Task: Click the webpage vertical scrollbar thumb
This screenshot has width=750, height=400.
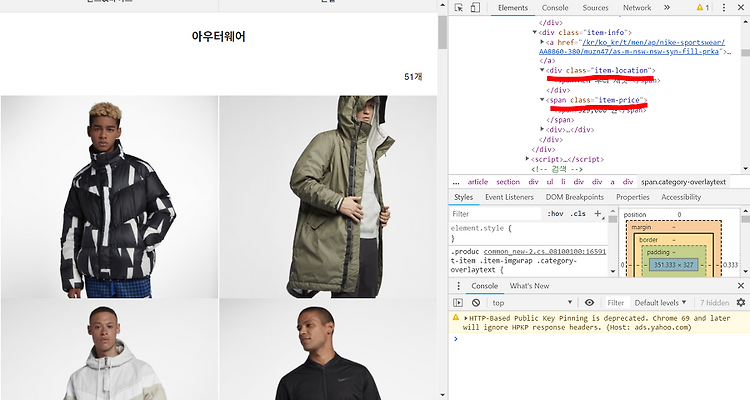Action: (442, 31)
